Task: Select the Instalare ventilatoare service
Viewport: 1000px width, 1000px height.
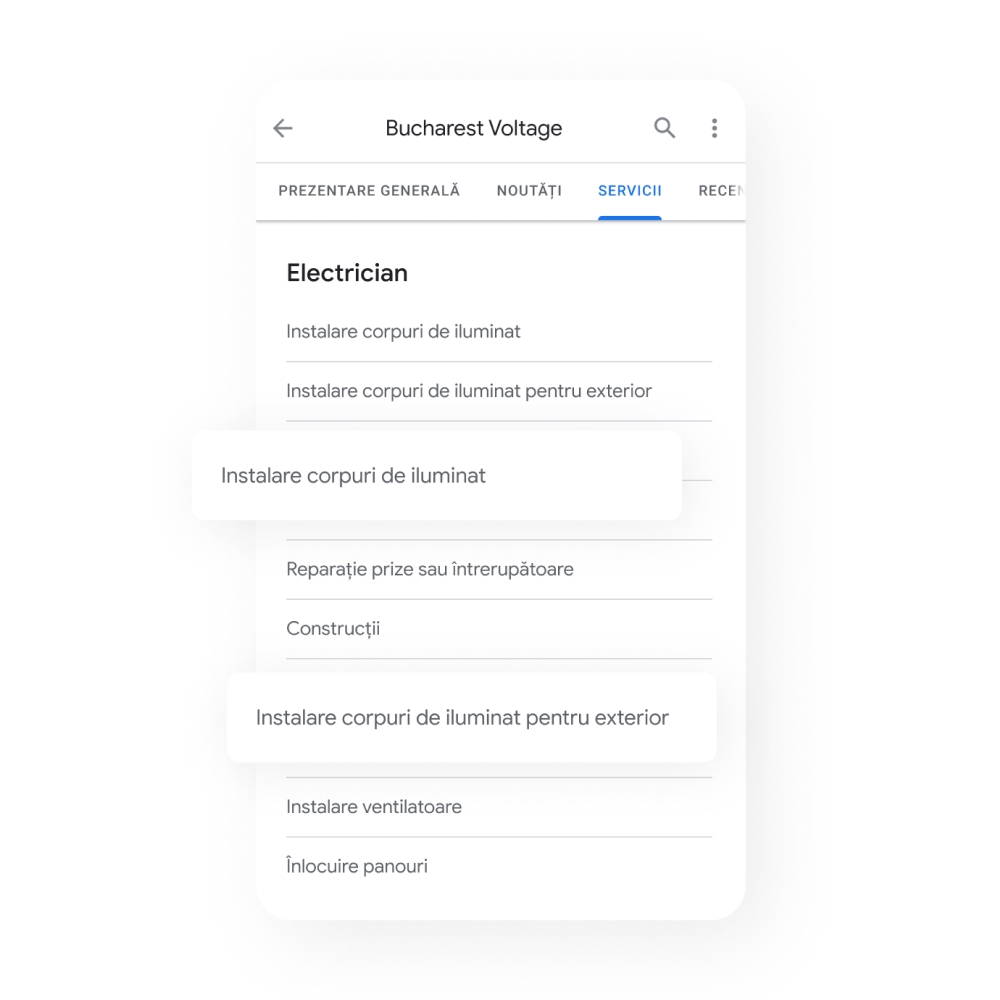Action: tap(499, 807)
